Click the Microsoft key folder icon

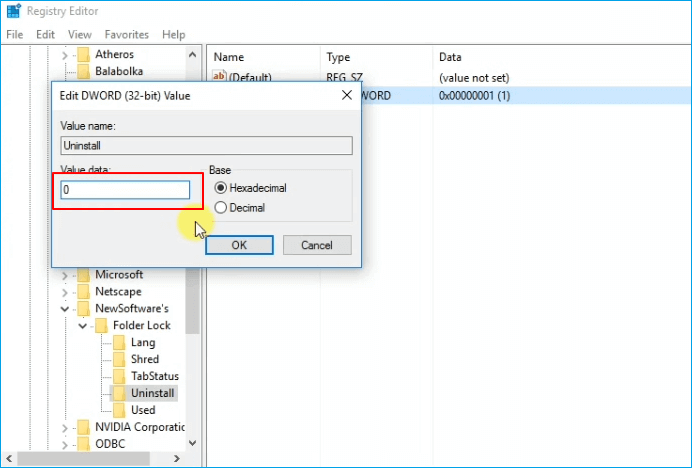[83, 274]
